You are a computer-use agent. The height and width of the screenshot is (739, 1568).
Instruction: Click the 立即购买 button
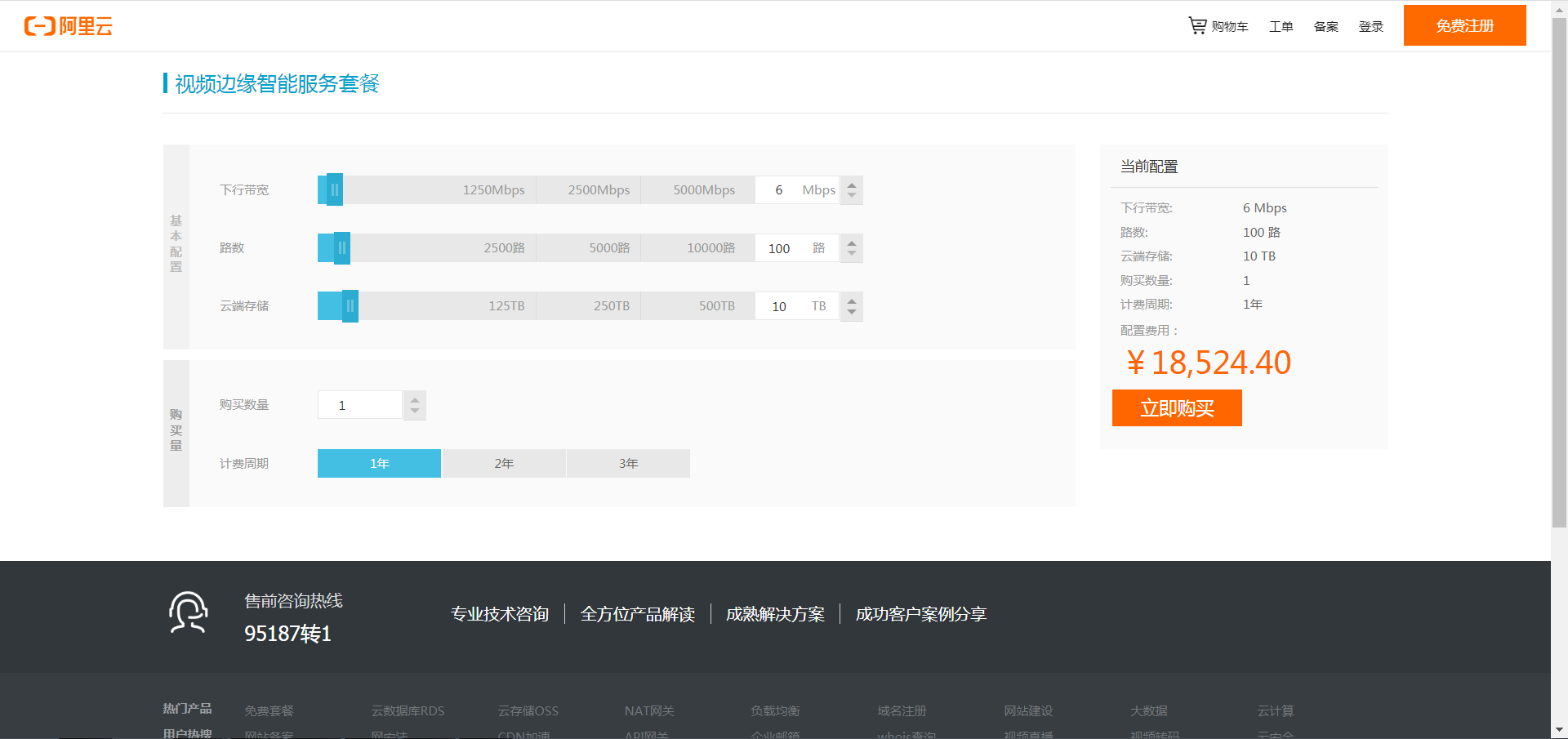[1177, 407]
